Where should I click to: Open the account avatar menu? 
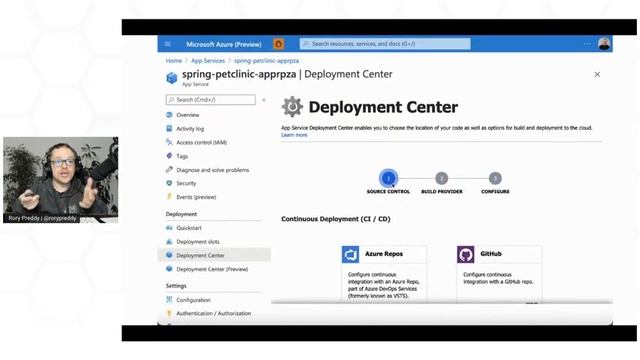pos(604,44)
